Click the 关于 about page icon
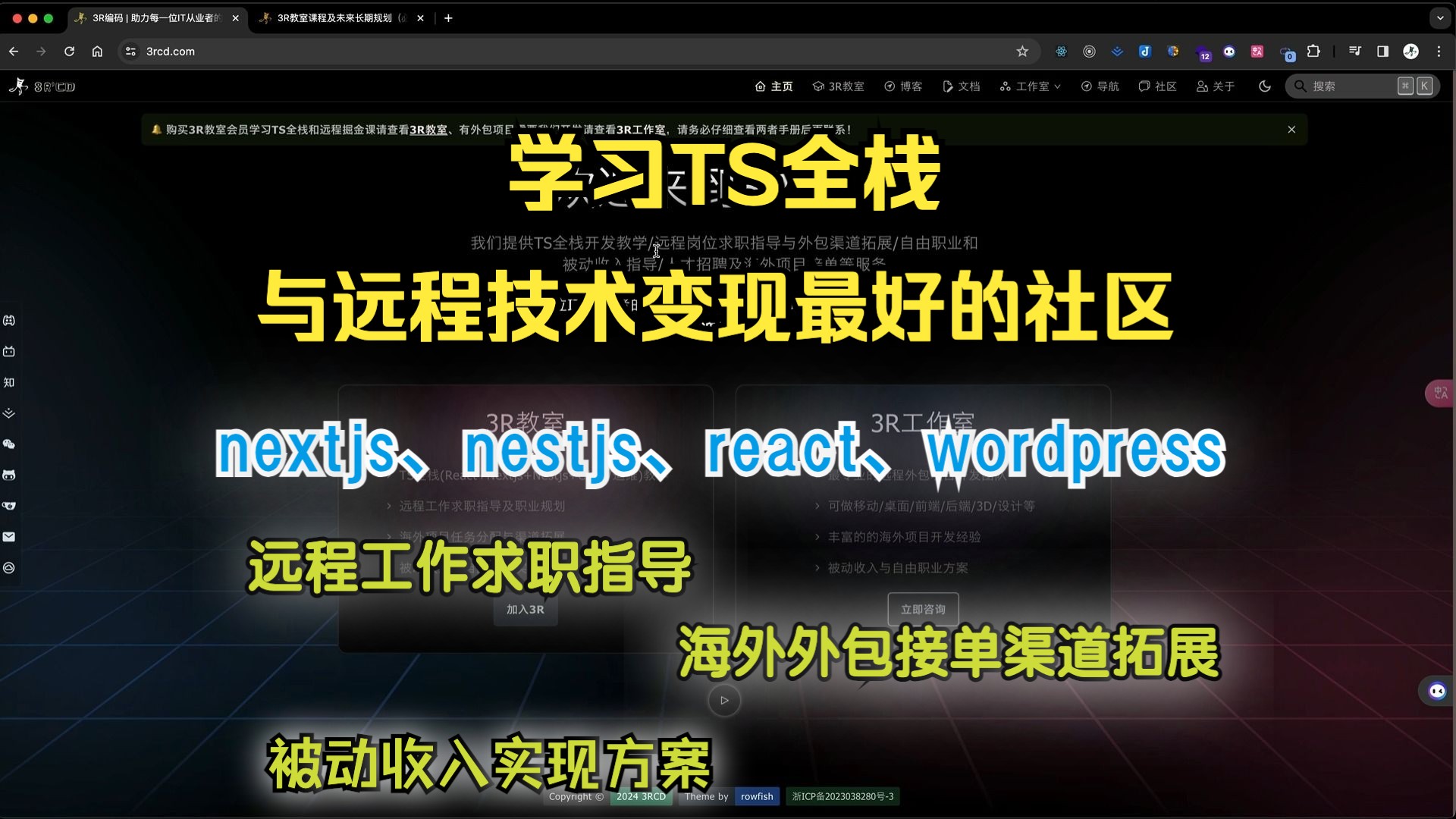 1200,86
